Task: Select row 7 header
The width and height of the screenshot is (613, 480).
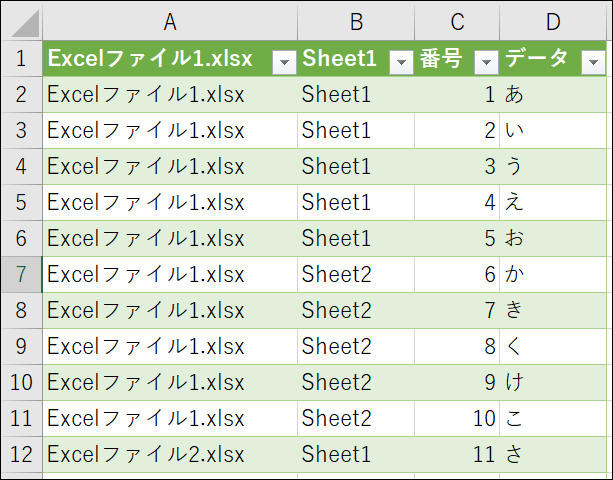Action: [x=22, y=274]
